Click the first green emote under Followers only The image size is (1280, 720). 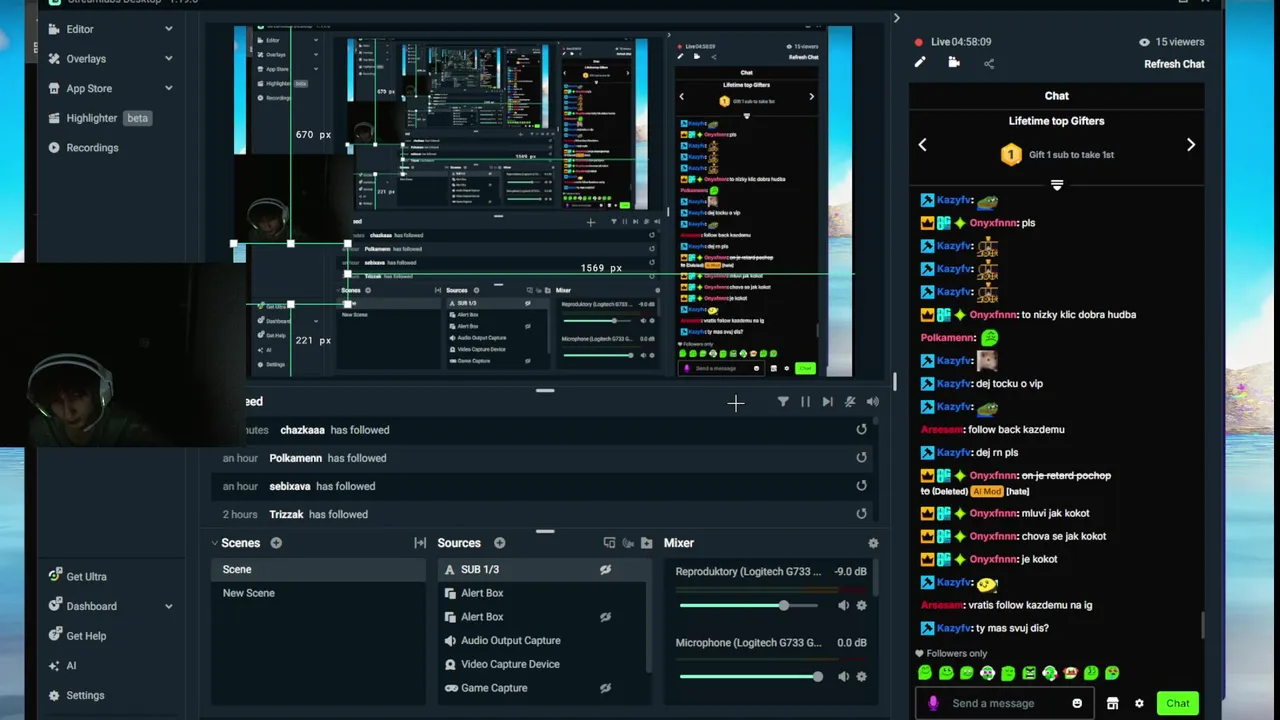tap(926, 673)
